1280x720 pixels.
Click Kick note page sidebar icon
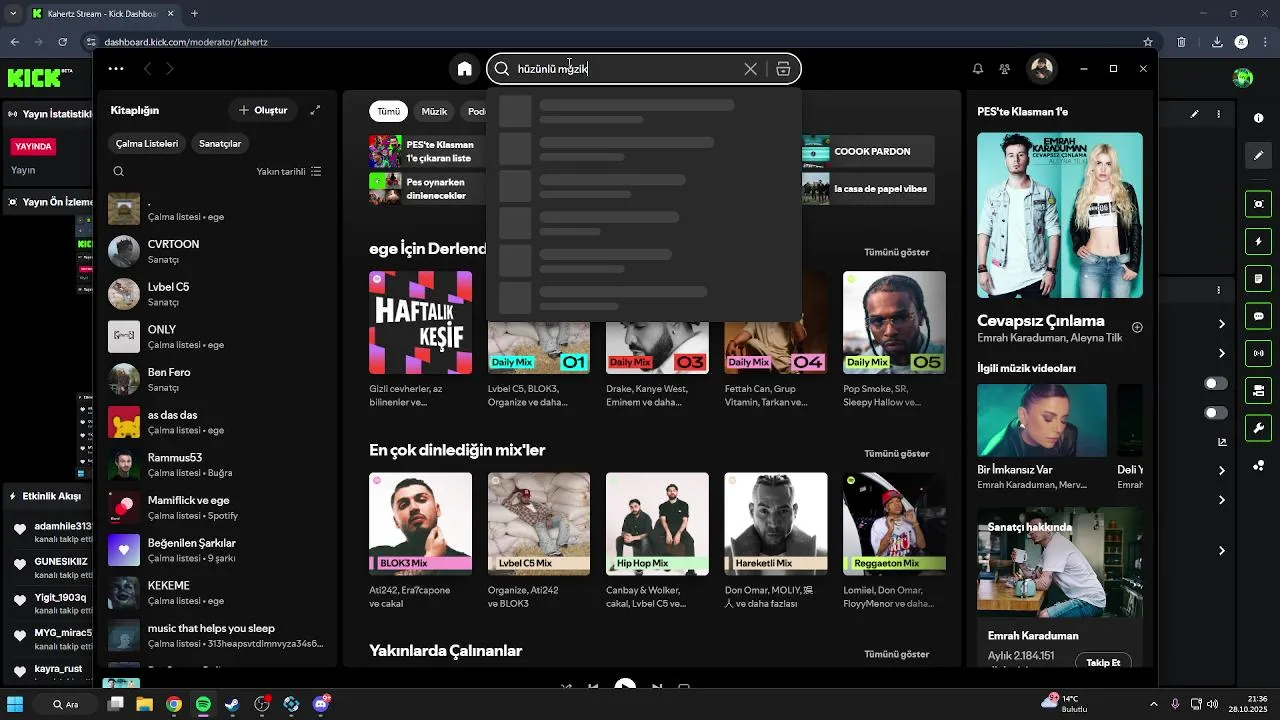1258,279
